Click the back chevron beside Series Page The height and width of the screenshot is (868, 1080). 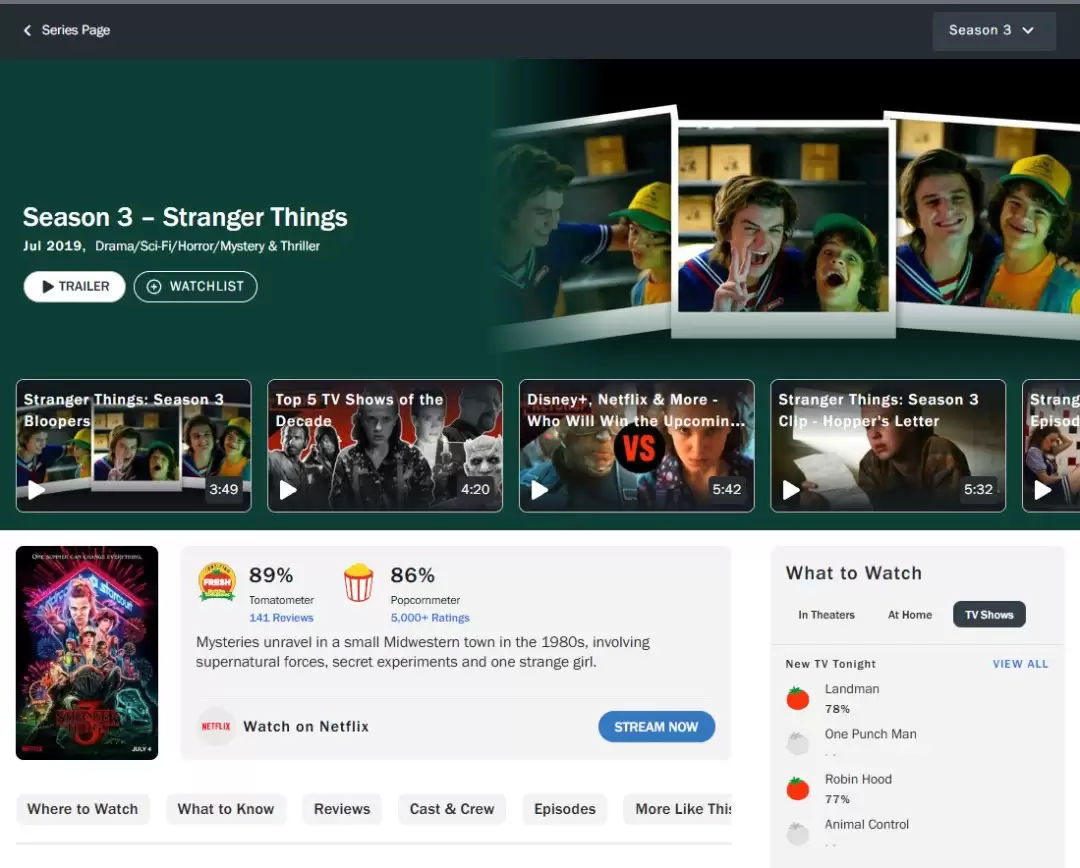27,30
